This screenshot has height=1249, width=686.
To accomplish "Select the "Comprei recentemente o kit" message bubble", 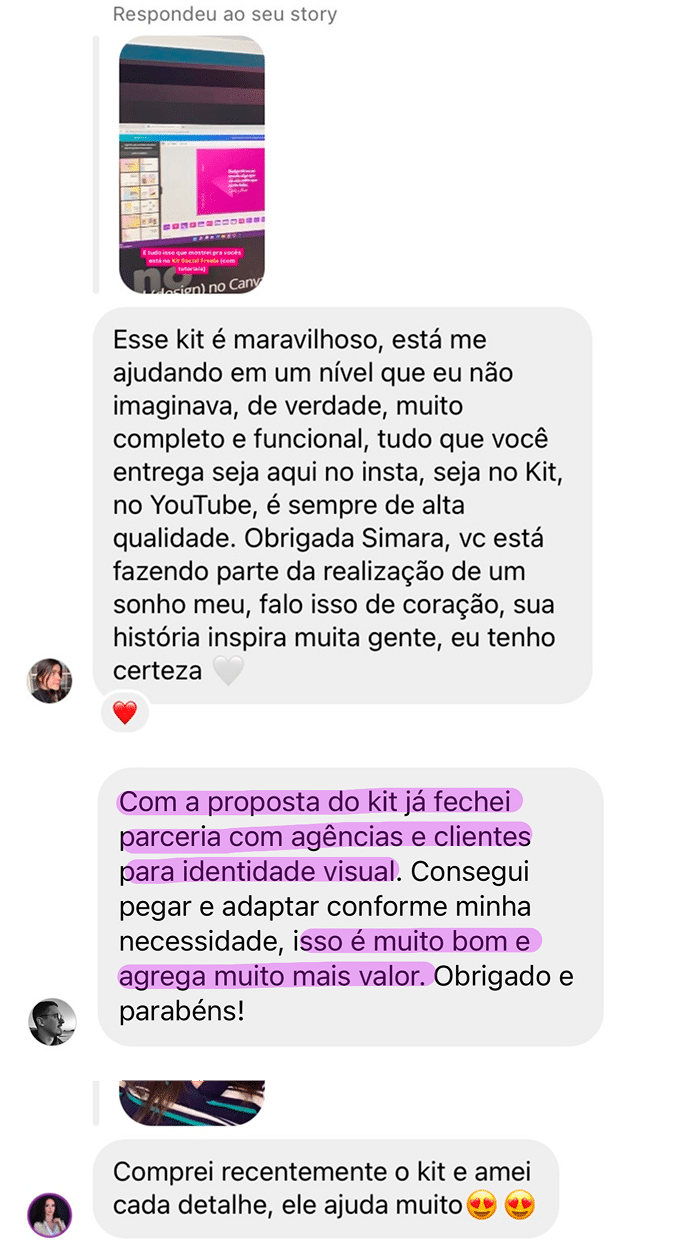I will (325, 1188).
